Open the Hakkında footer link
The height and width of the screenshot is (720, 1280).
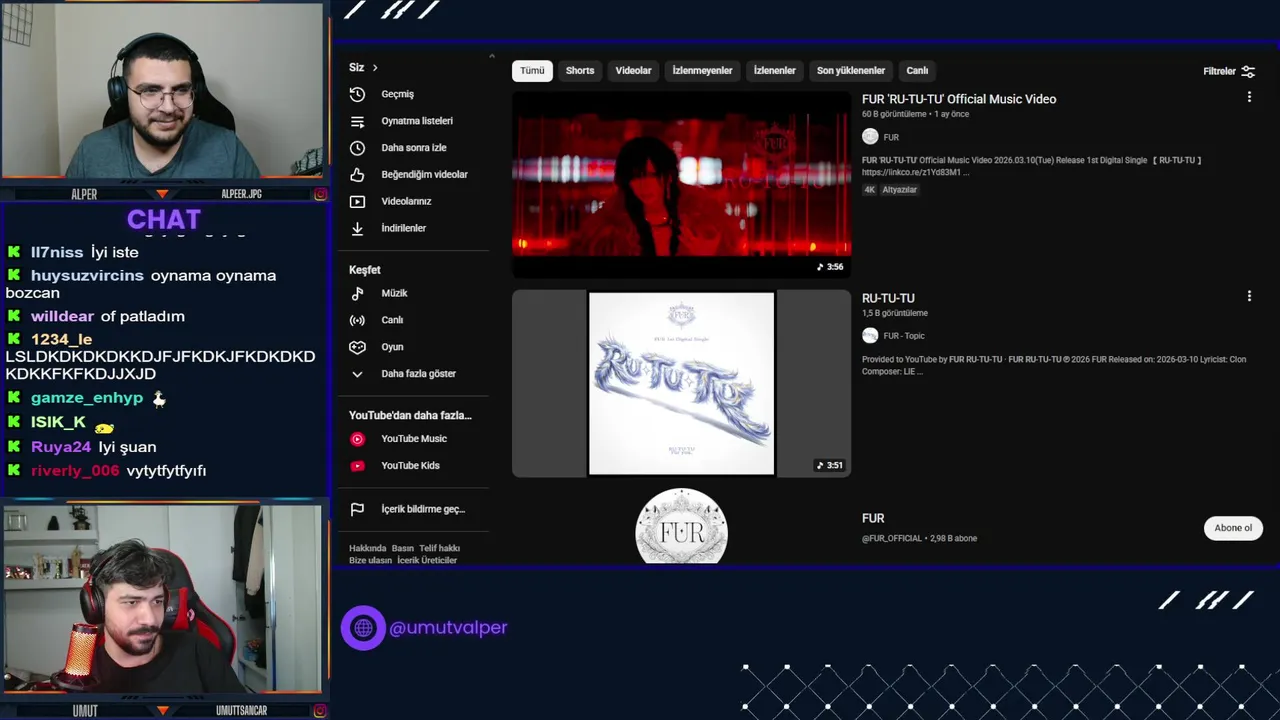click(x=367, y=548)
